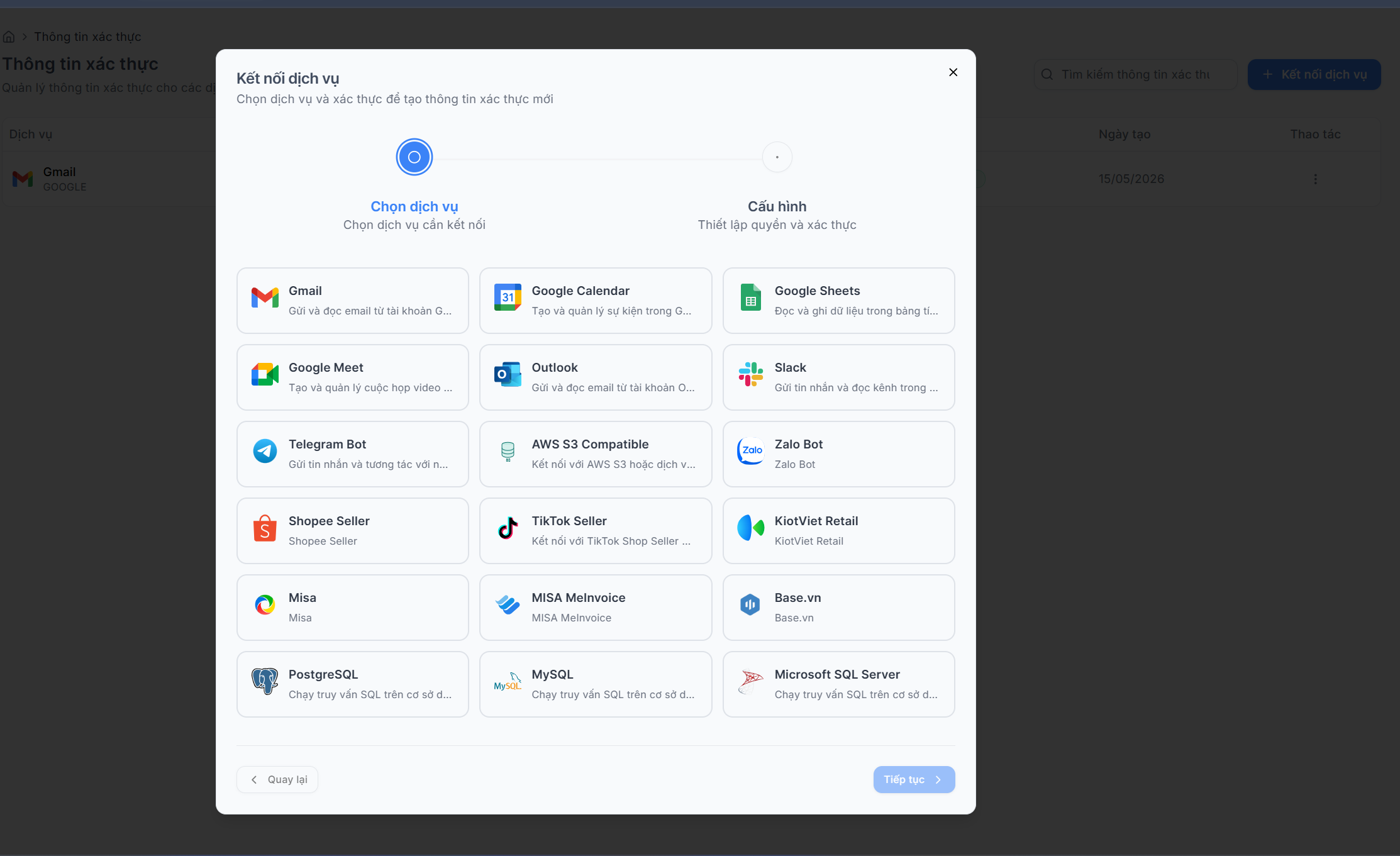Viewport: 1400px width, 856px height.
Task: Choose the Slack service name
Action: [790, 367]
